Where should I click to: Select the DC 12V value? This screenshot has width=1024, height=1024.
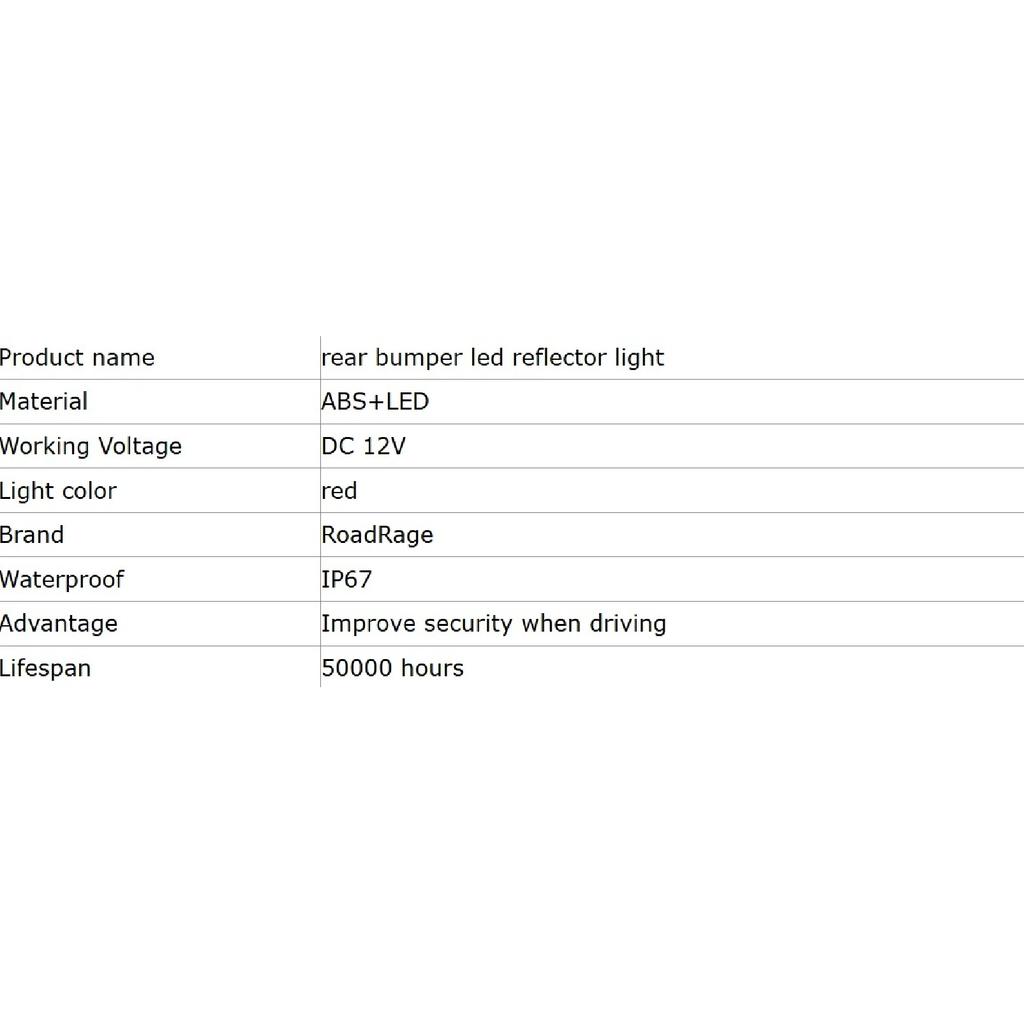click(363, 446)
